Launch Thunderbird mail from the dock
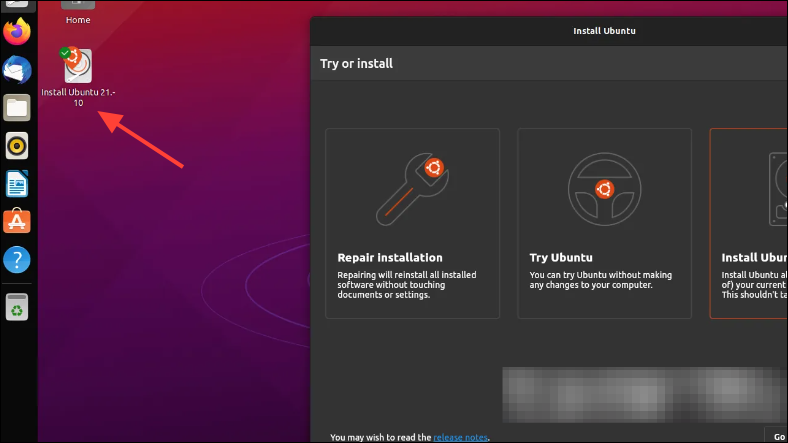Image resolution: width=788 pixels, height=443 pixels. coord(17,70)
